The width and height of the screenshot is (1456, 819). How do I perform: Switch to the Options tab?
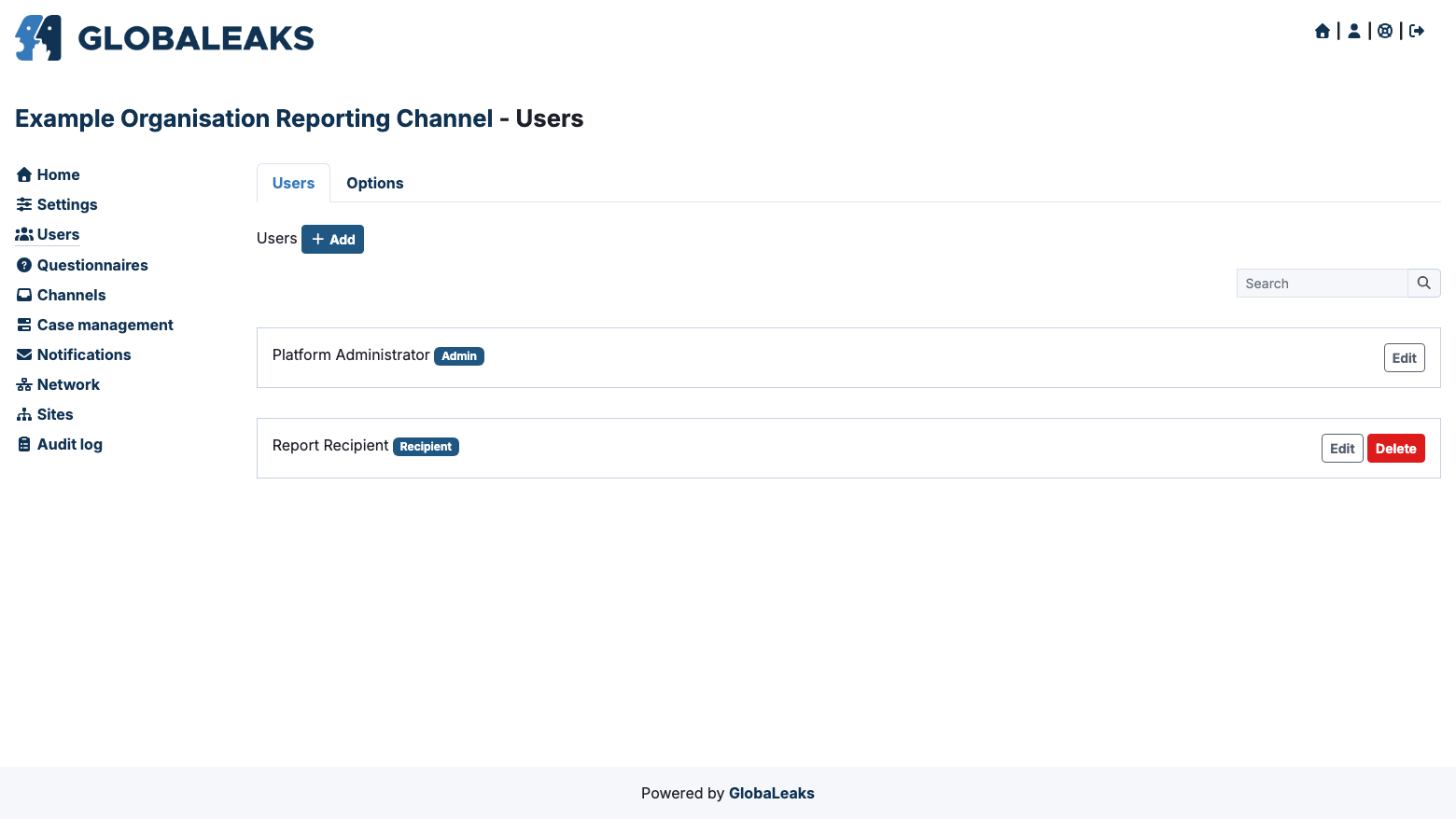(x=375, y=183)
